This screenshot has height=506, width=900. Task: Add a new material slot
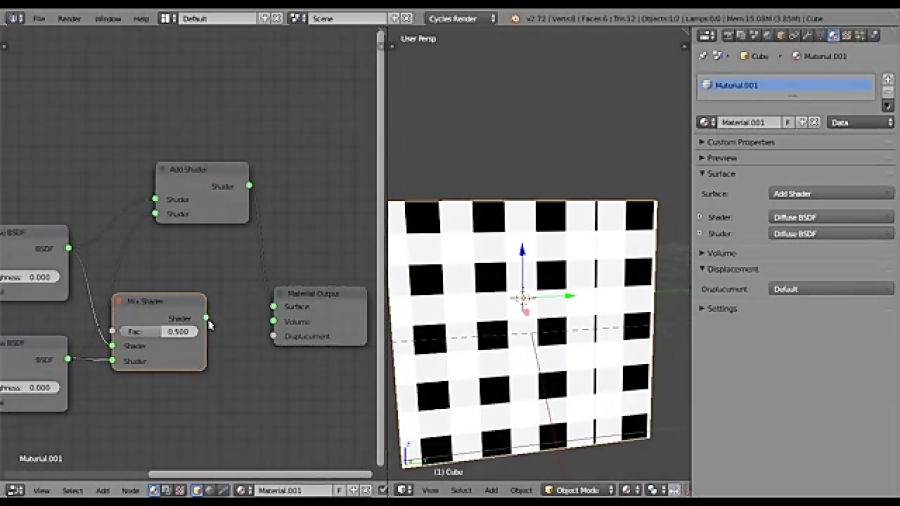point(887,79)
